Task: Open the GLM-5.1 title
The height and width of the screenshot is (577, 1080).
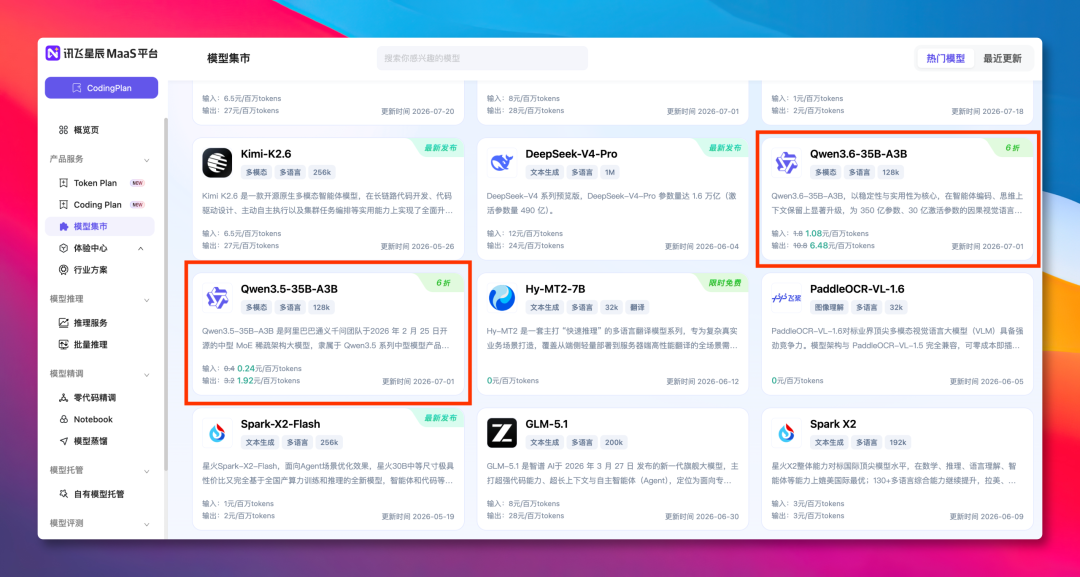Action: 547,424
